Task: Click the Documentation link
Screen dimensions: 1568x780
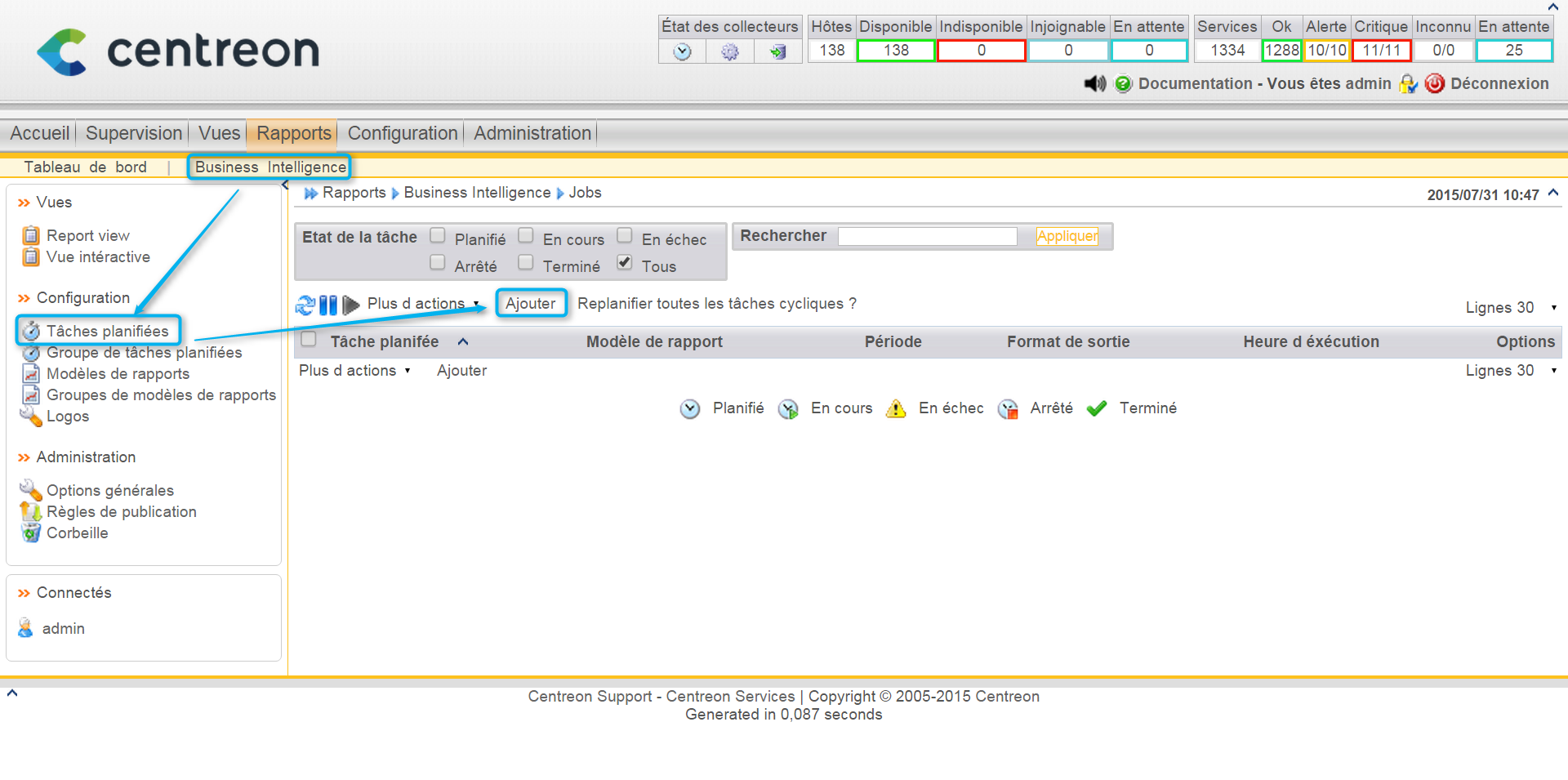Action: (1196, 83)
